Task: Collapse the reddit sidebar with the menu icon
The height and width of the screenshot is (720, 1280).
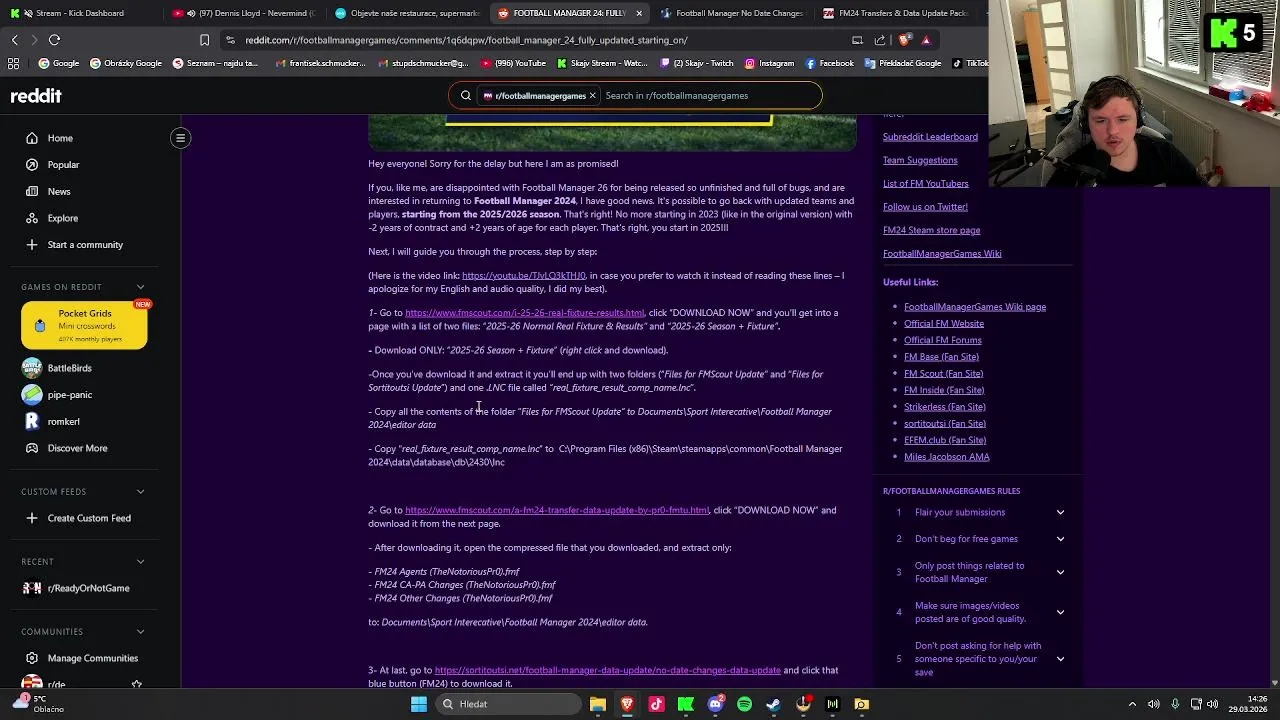Action: coord(181,138)
